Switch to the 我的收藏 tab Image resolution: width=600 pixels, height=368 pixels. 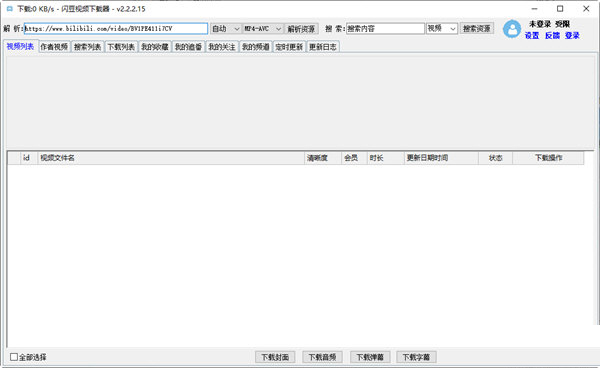155,47
